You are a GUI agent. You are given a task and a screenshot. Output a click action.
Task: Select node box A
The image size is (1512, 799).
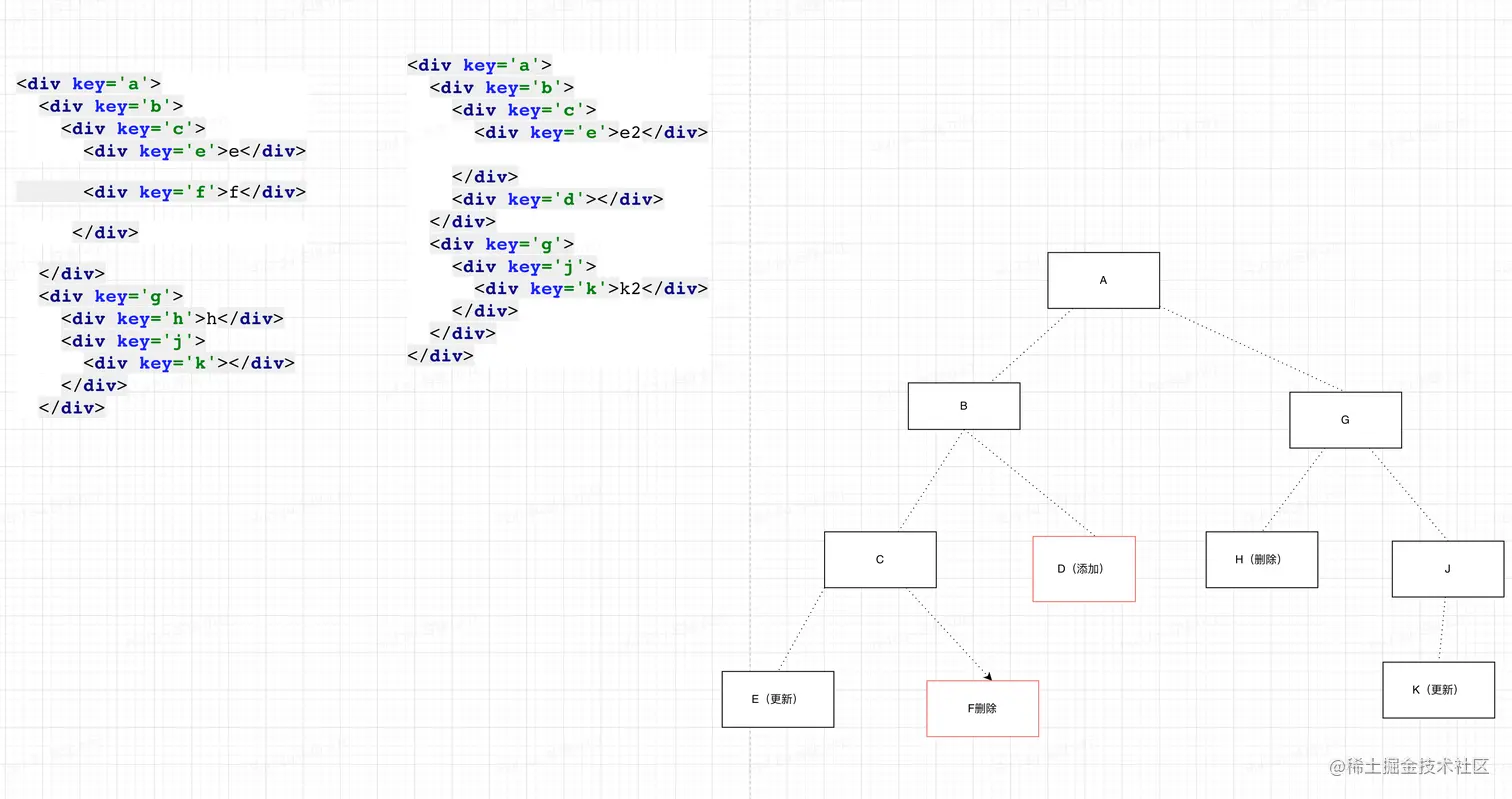(x=1103, y=280)
